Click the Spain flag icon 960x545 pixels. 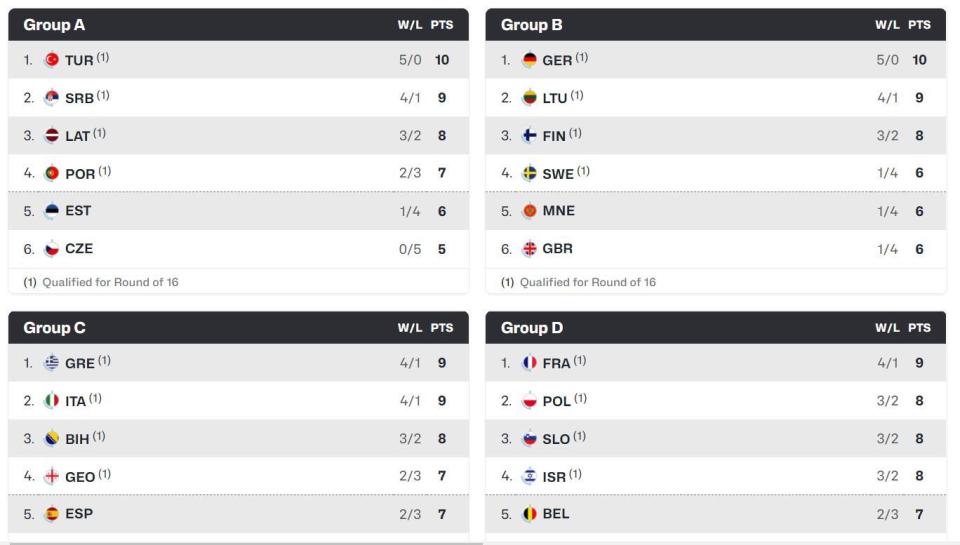(x=52, y=514)
